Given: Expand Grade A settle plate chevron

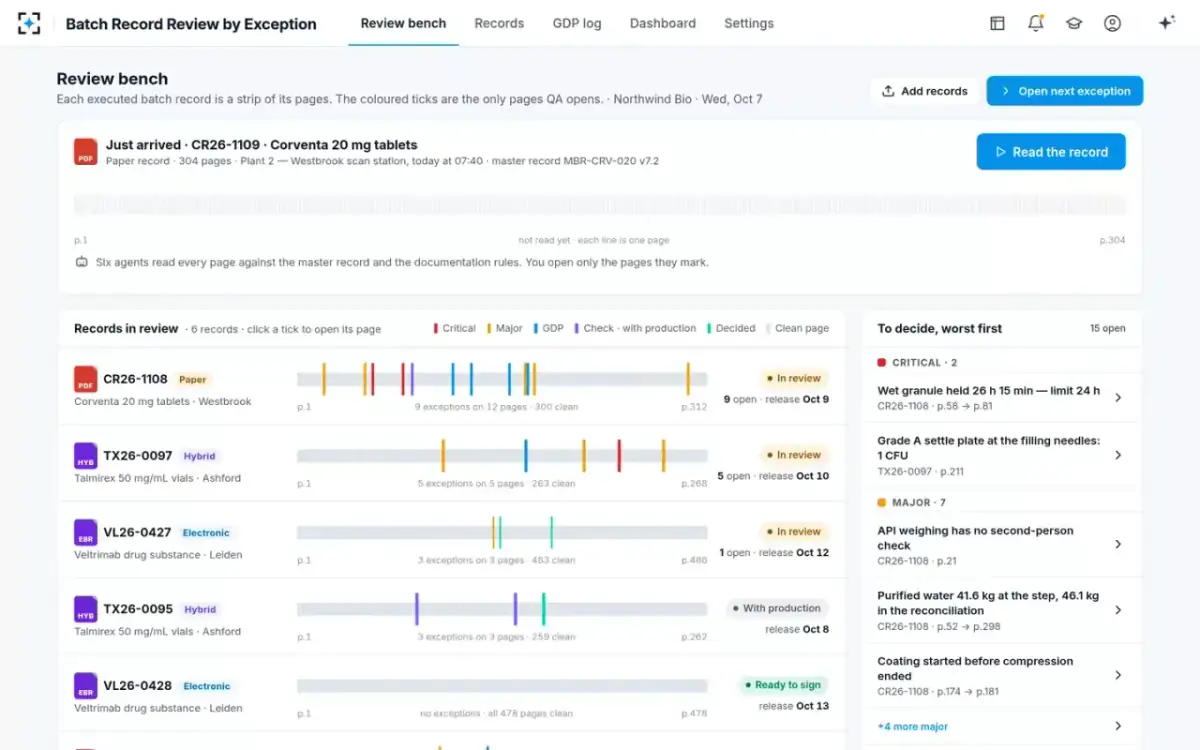Looking at the screenshot, I should point(1118,455).
